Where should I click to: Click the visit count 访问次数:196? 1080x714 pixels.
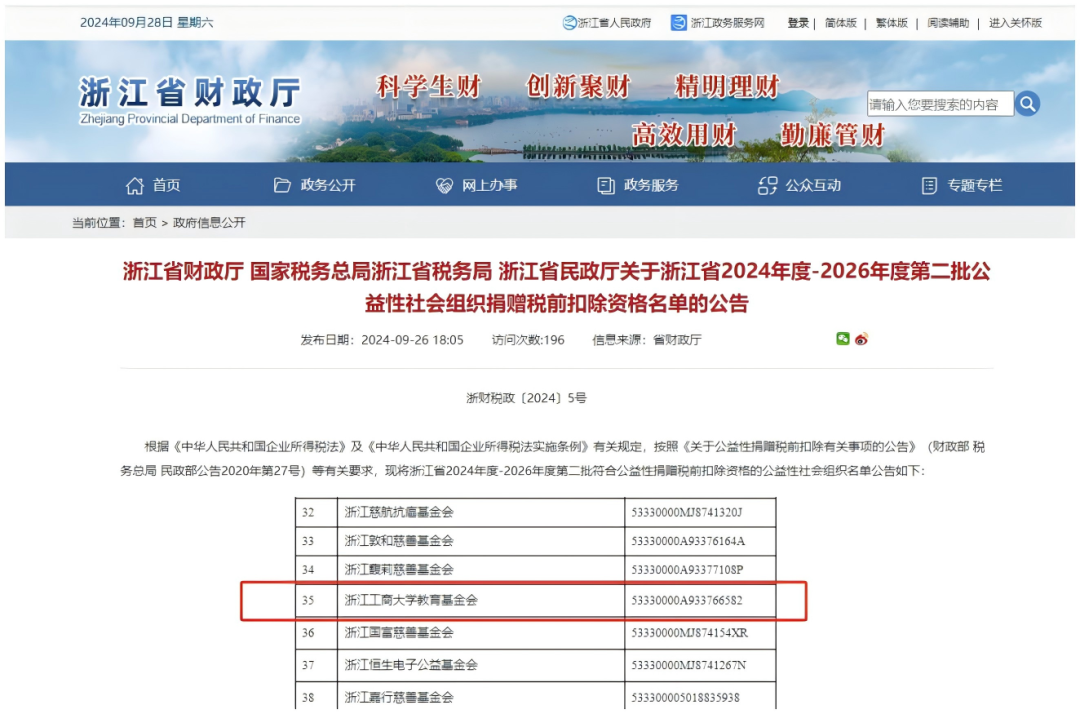(x=528, y=339)
